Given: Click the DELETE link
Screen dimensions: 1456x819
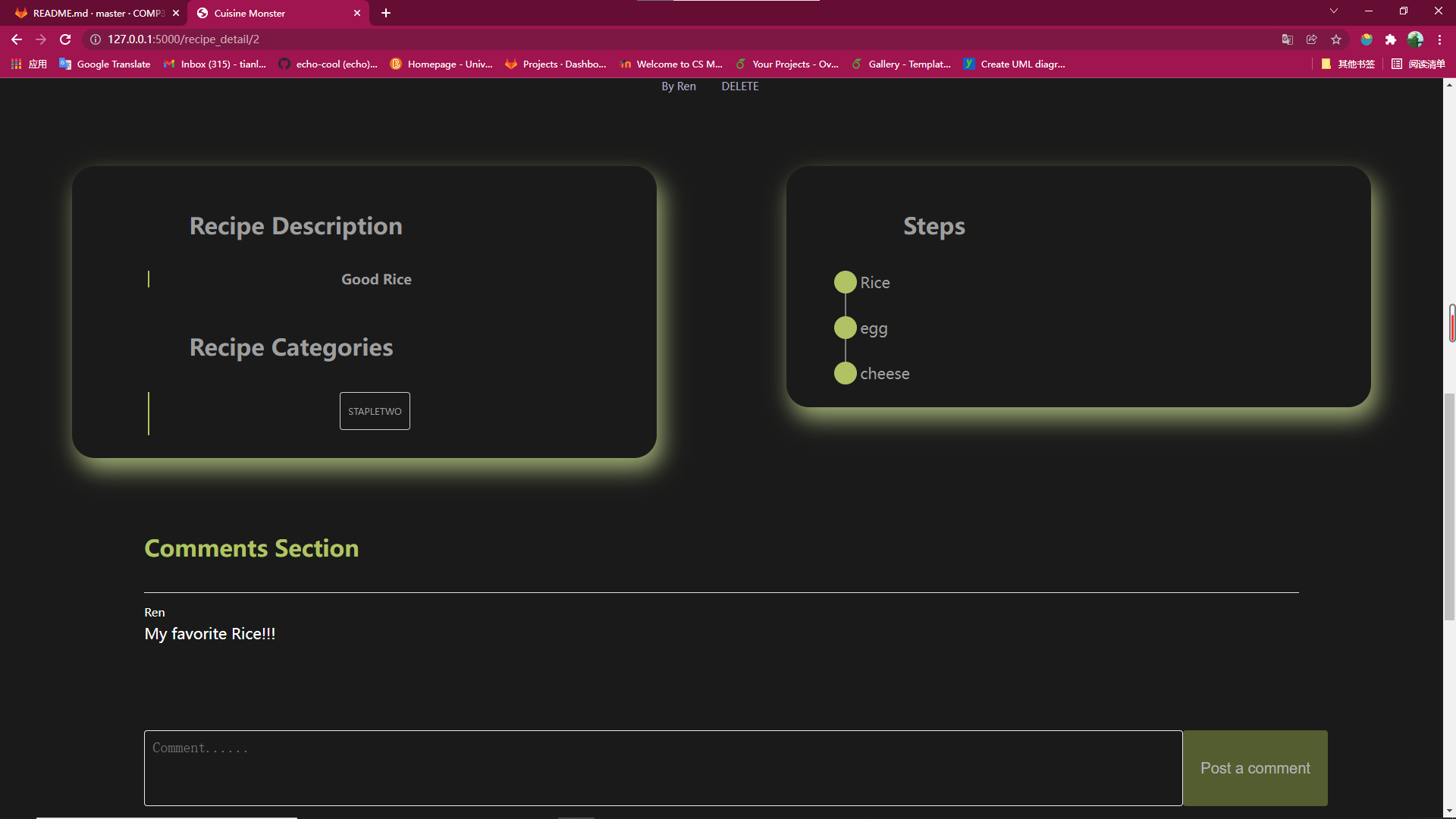Looking at the screenshot, I should pyautogui.click(x=739, y=86).
